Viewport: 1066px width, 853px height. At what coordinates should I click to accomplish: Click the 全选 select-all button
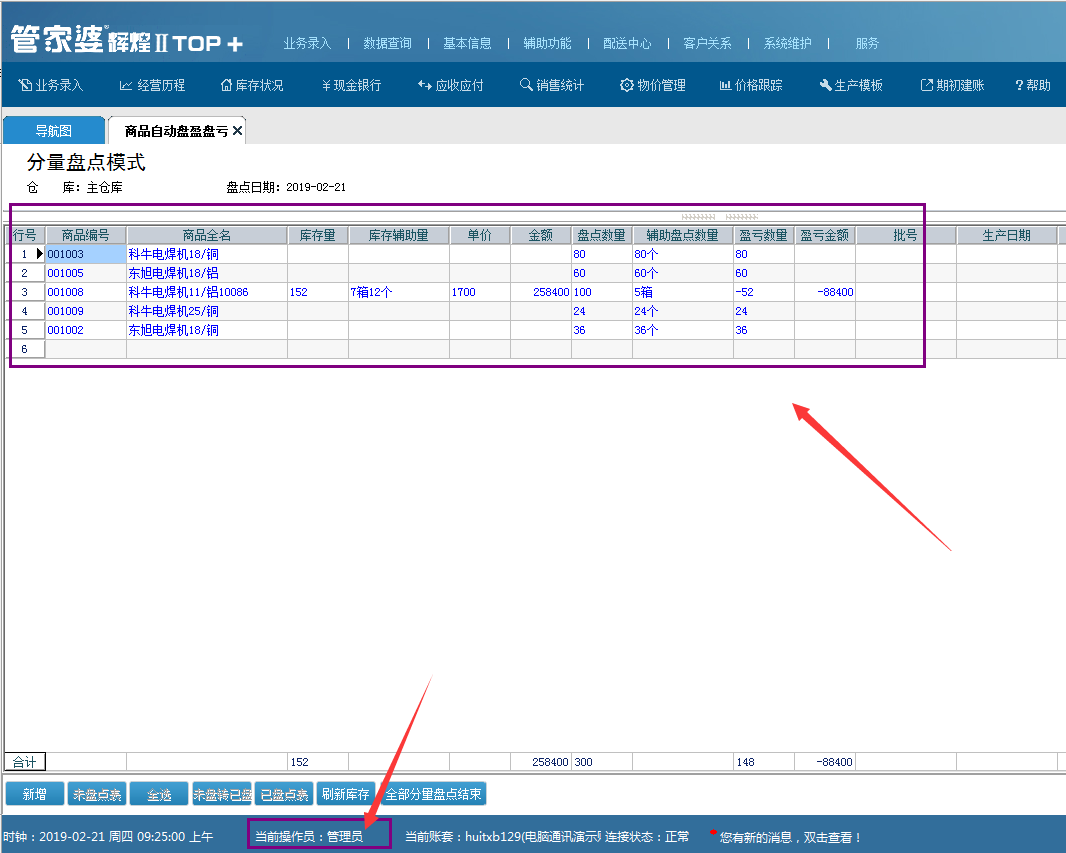(159, 795)
